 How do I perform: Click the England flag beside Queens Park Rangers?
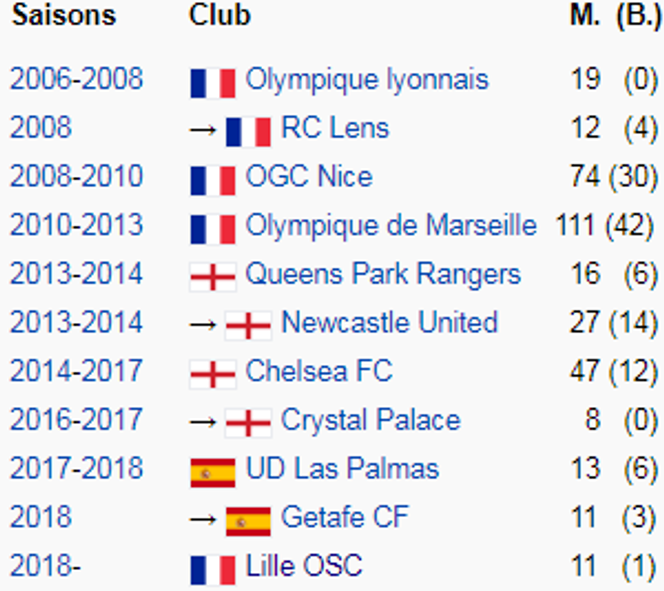pyautogui.click(x=213, y=277)
